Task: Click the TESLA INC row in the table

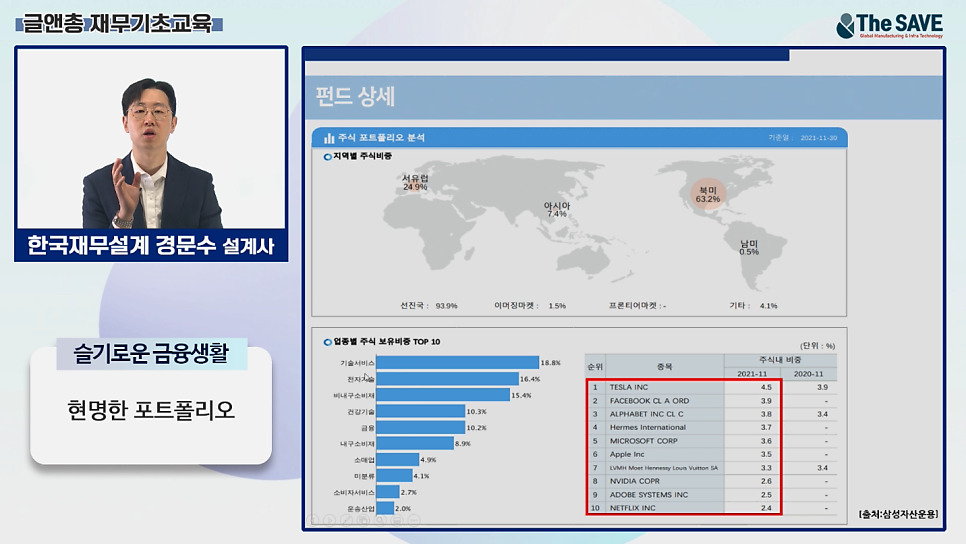Action: [x=711, y=387]
